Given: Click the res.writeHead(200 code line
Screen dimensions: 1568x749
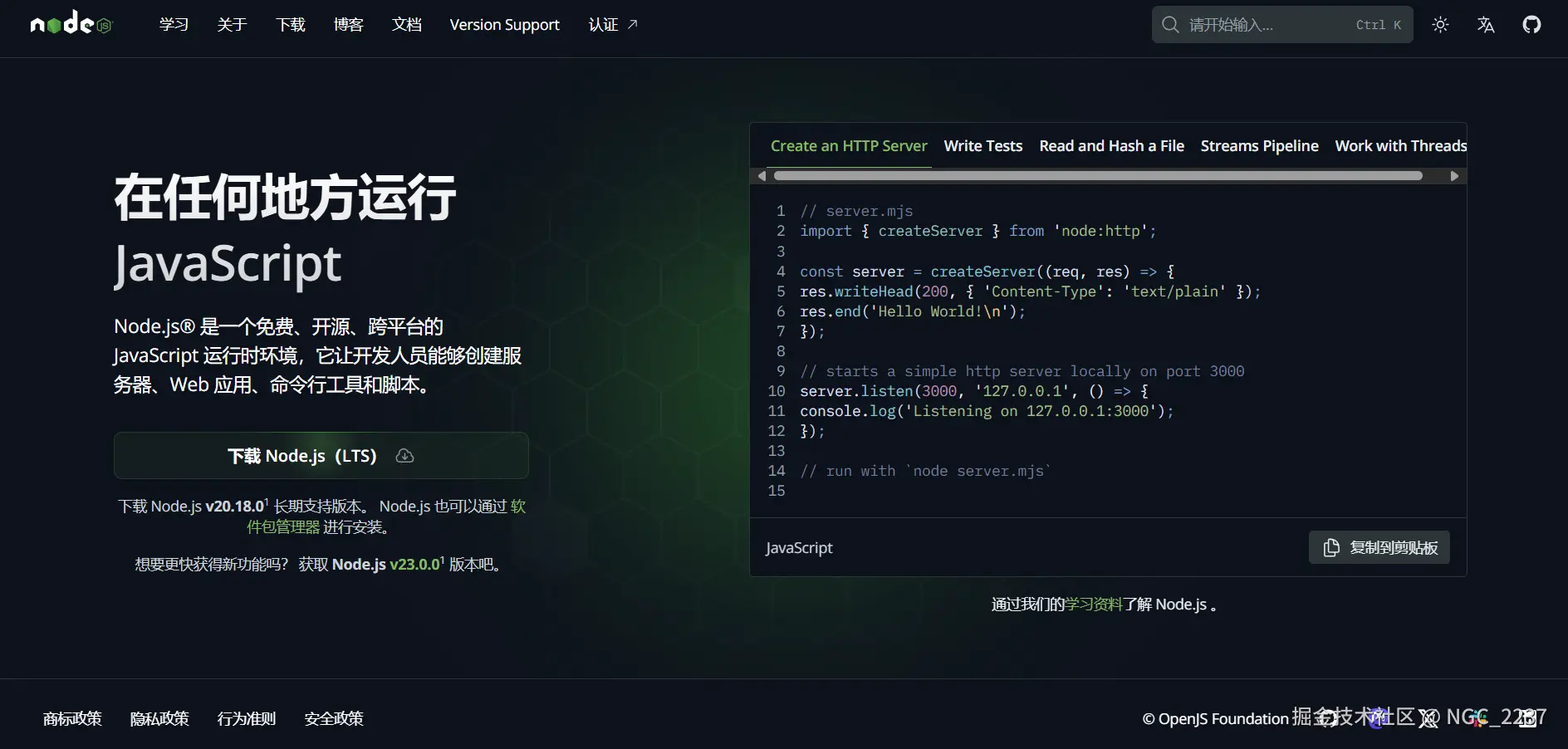Looking at the screenshot, I should (x=1031, y=291).
